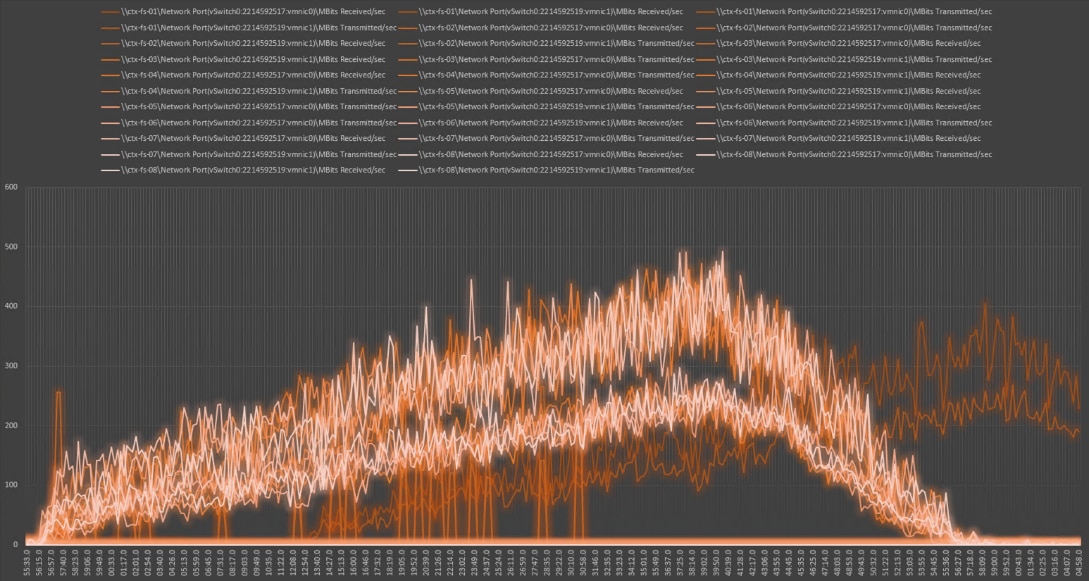Click the 55:33.0 time label on the horizontal axis
The image size is (1089, 581).
[28, 562]
